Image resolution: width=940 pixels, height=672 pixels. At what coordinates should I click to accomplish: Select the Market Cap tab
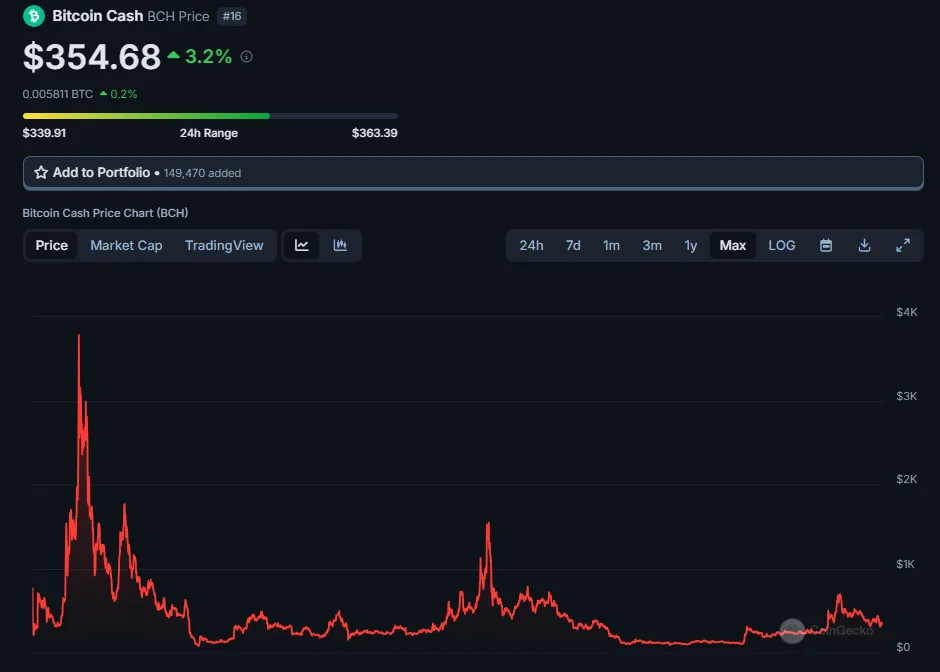click(x=126, y=245)
